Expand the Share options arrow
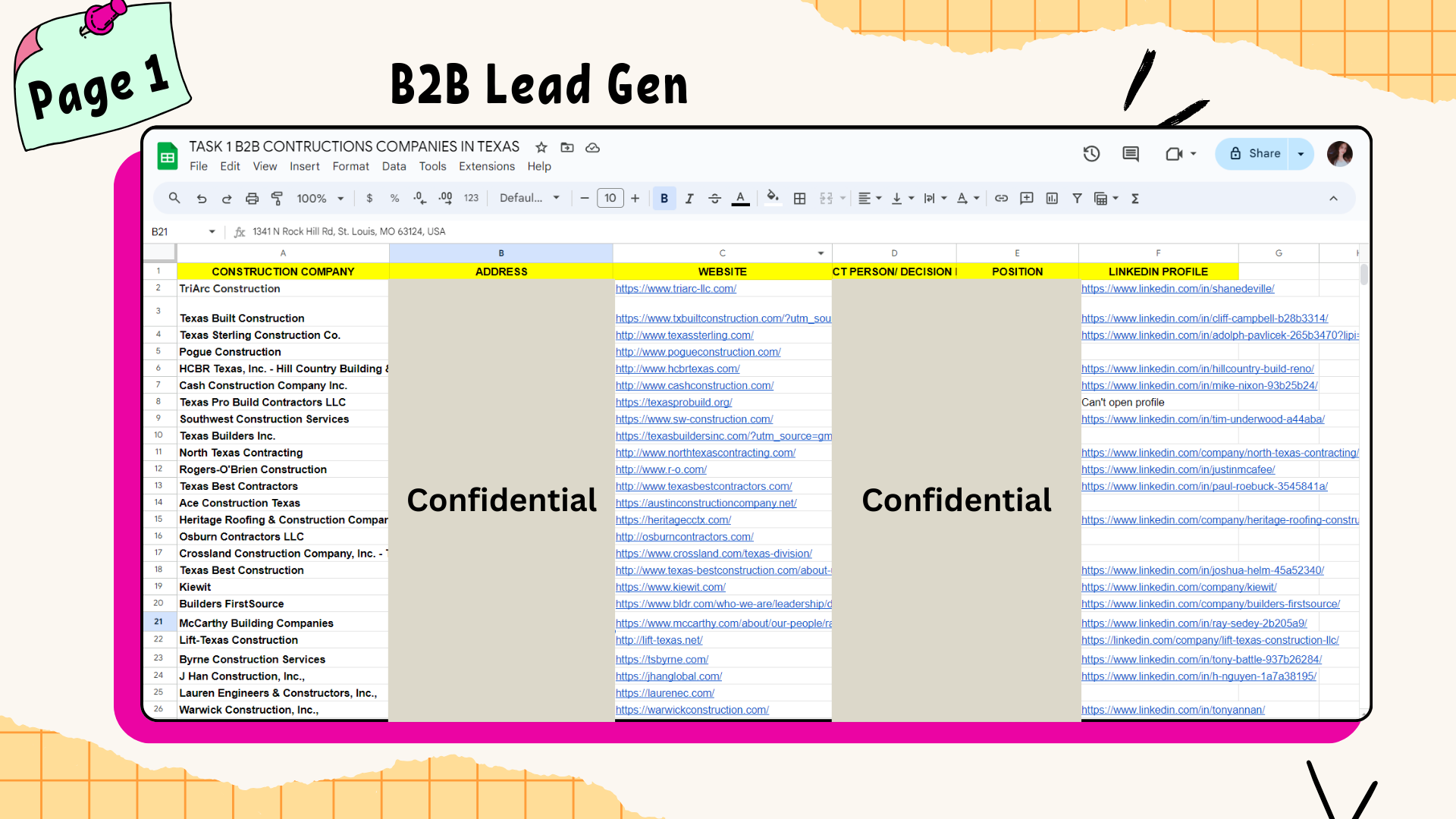 pos(1301,154)
